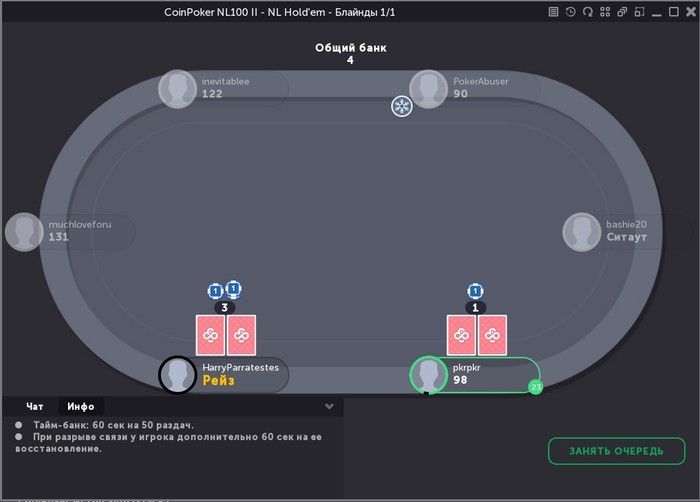
Task: Click the resize-to-default table icon
Action: point(639,12)
